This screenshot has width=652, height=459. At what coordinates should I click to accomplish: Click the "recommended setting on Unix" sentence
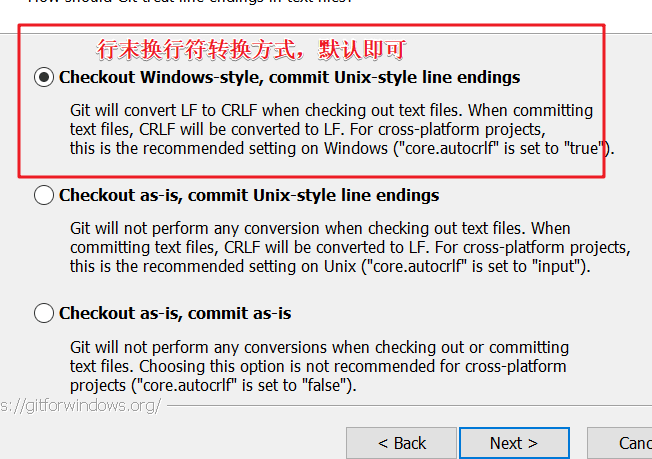[330, 267]
